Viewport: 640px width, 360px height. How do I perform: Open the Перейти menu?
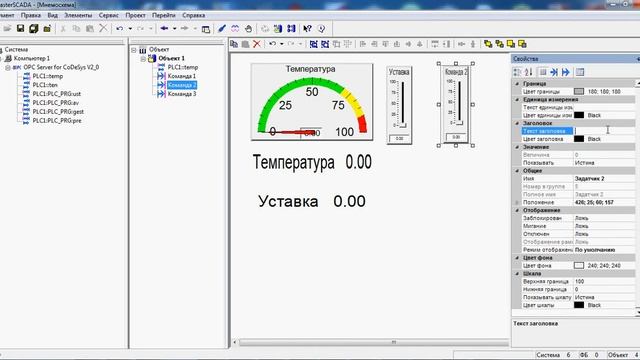pyautogui.click(x=164, y=15)
